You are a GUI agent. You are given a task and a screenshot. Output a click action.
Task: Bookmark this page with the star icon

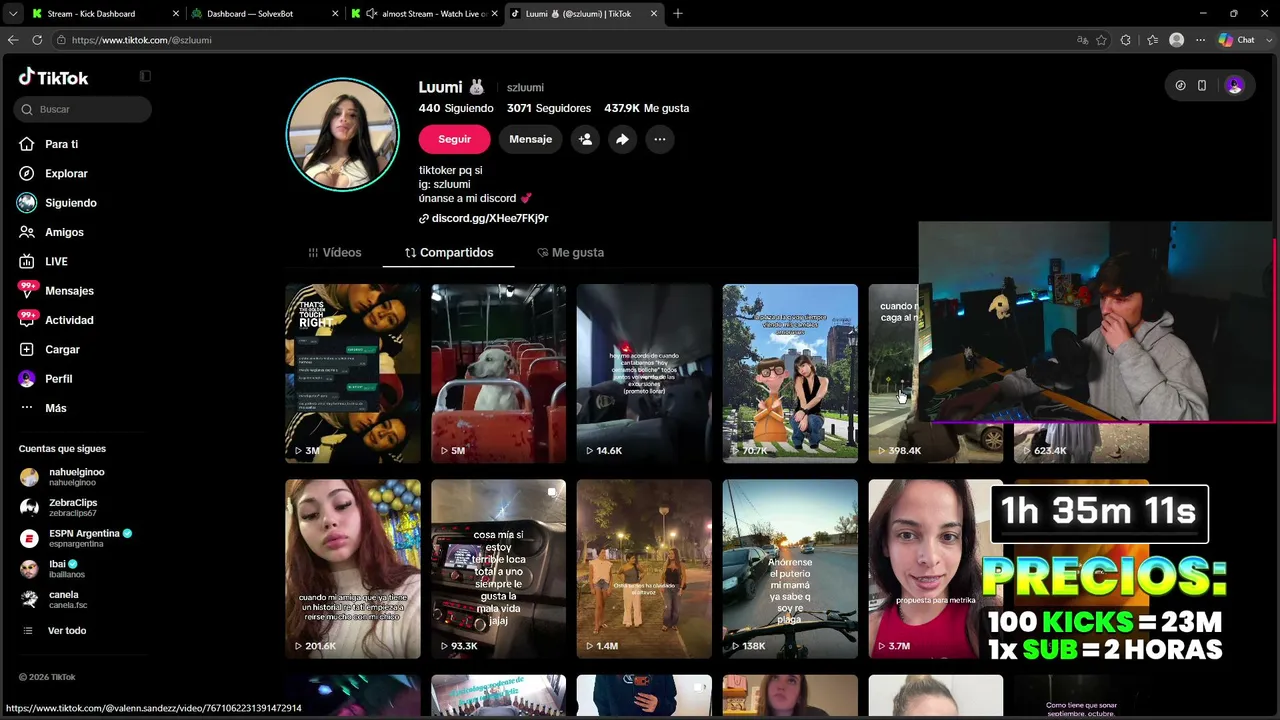click(x=1102, y=40)
